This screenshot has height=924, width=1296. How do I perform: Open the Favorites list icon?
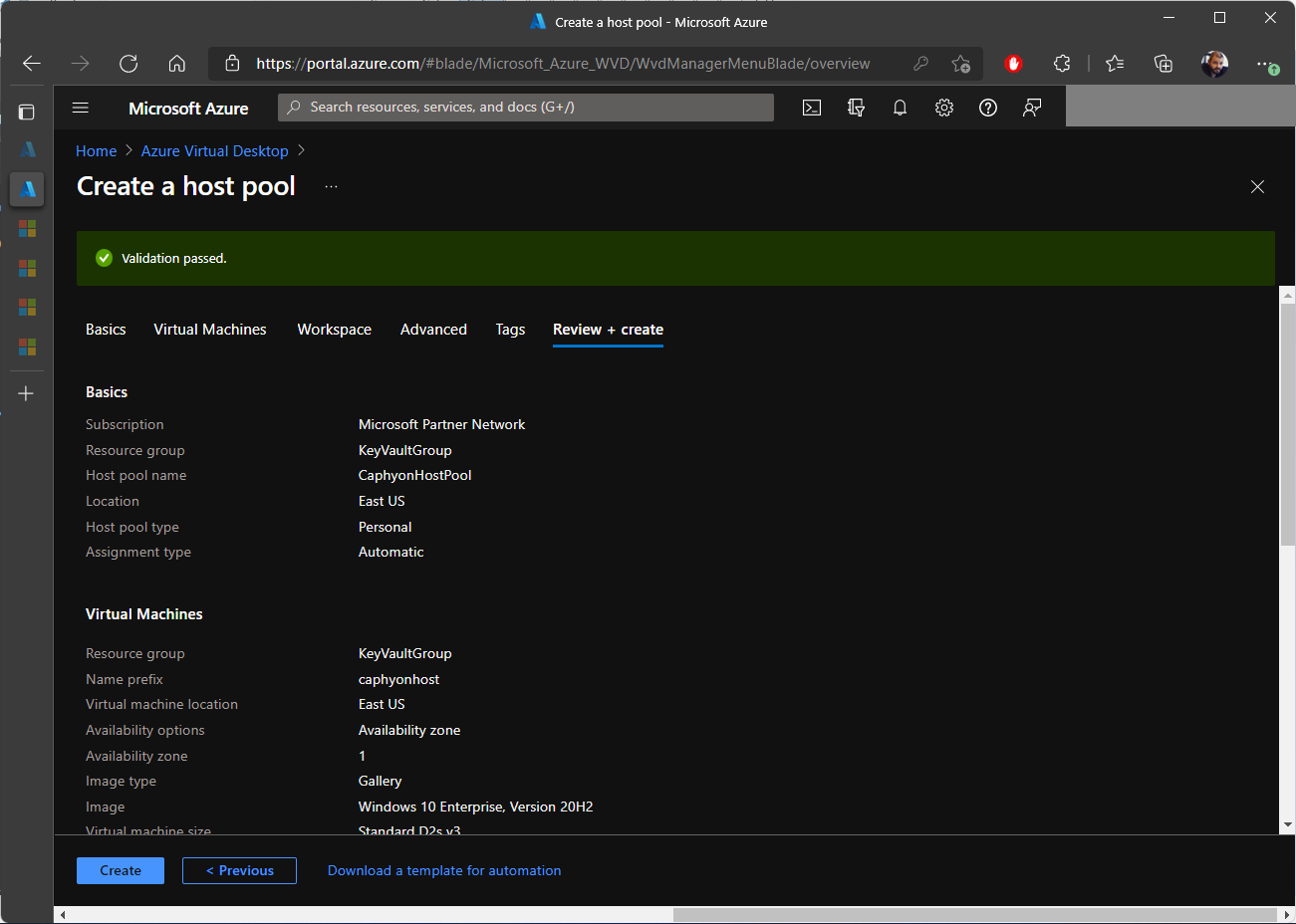(x=1115, y=64)
